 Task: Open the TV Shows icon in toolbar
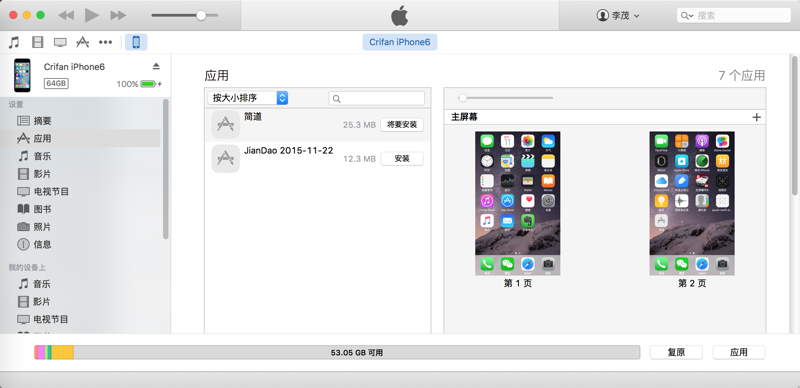click(x=60, y=42)
